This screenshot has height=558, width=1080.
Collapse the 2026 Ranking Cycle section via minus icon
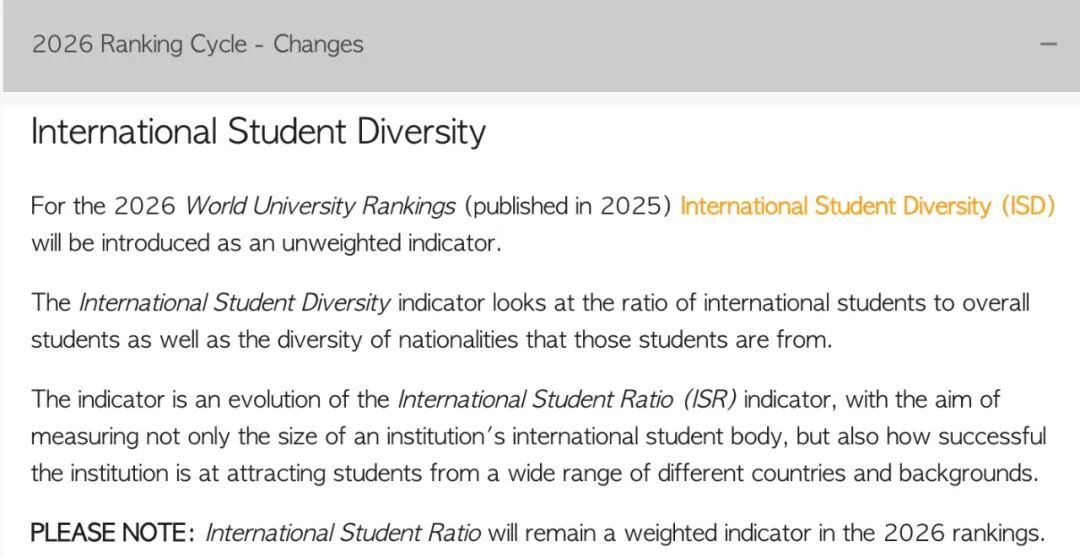1048,44
